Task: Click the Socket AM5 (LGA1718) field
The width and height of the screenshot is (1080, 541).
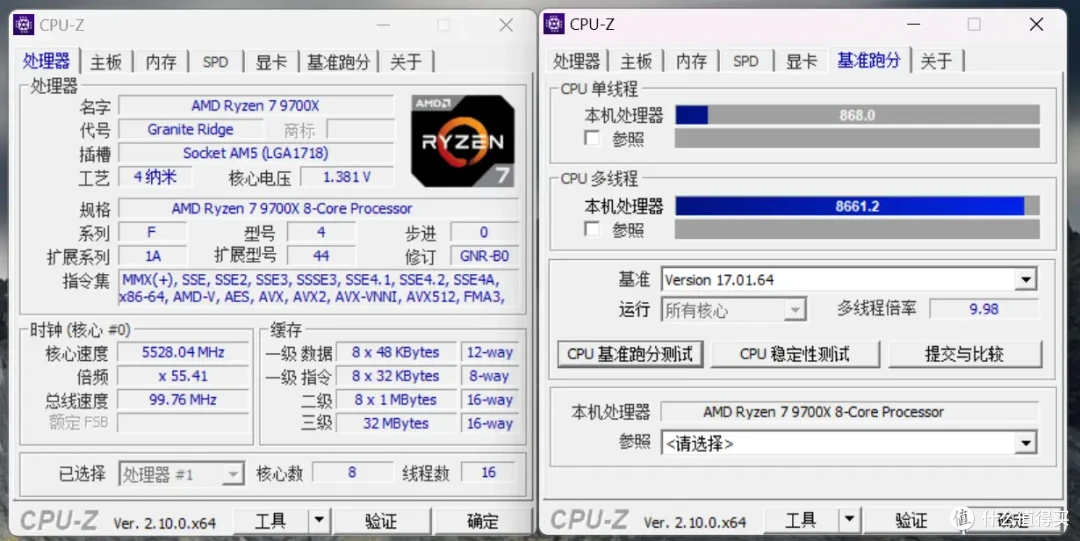Action: coord(256,152)
